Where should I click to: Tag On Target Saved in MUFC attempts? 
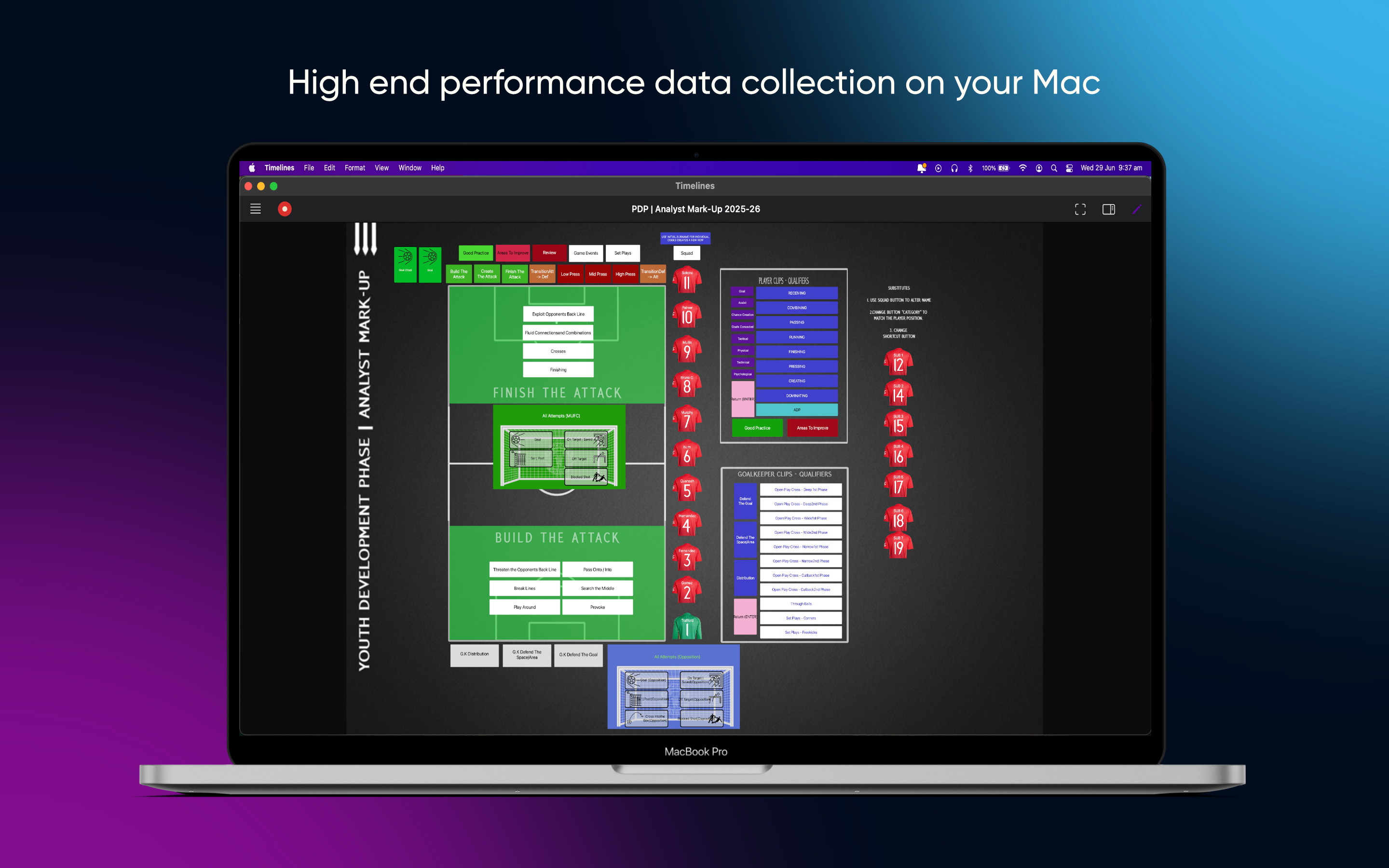click(x=586, y=440)
